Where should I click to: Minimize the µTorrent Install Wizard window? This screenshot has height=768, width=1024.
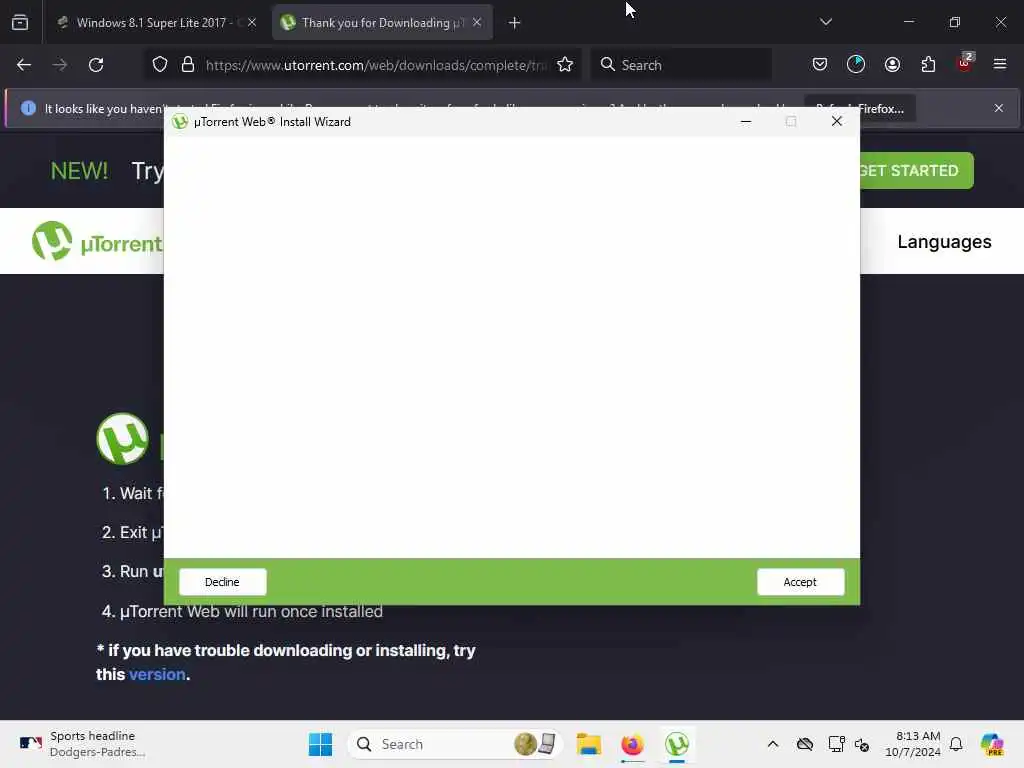coord(746,121)
